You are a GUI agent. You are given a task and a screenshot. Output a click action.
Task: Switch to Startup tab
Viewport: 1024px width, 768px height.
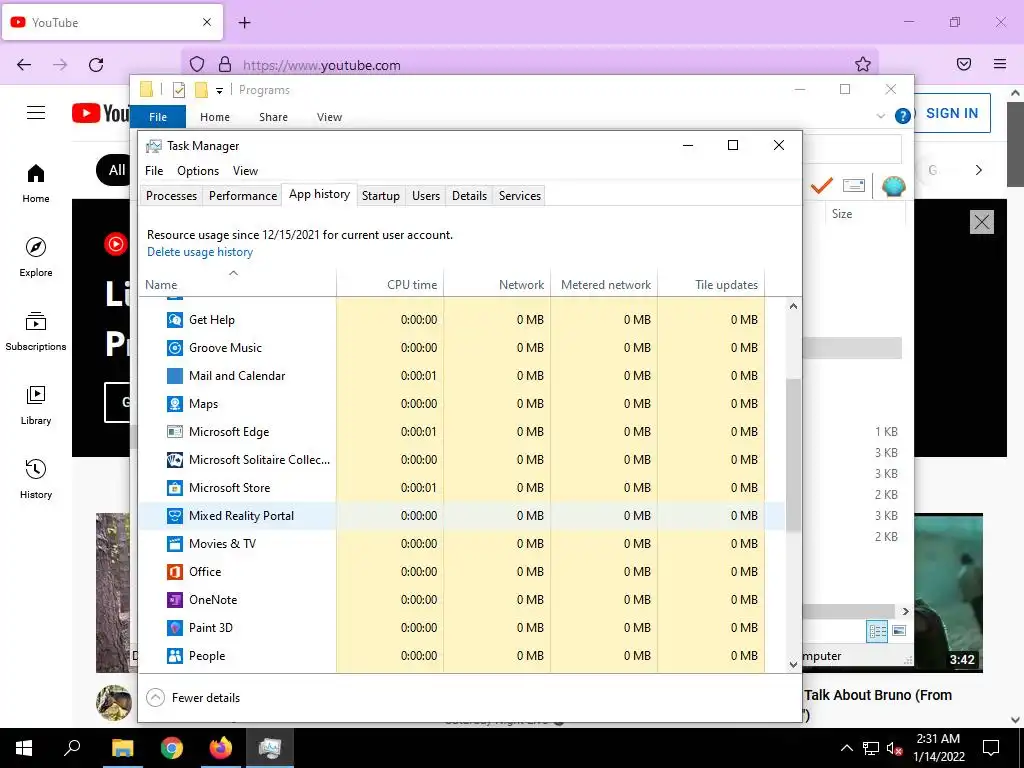(381, 196)
